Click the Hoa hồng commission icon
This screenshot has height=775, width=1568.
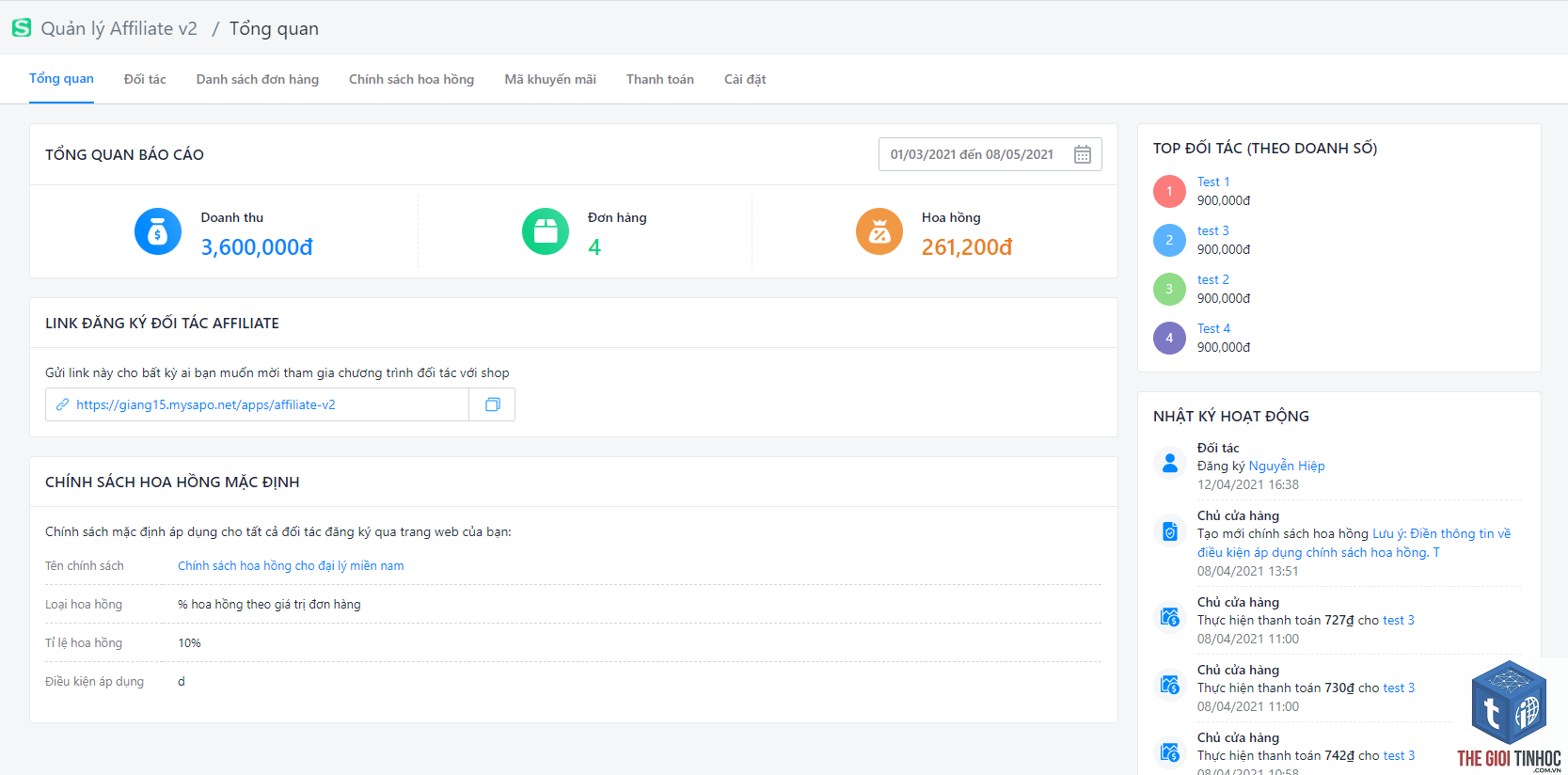[x=879, y=231]
